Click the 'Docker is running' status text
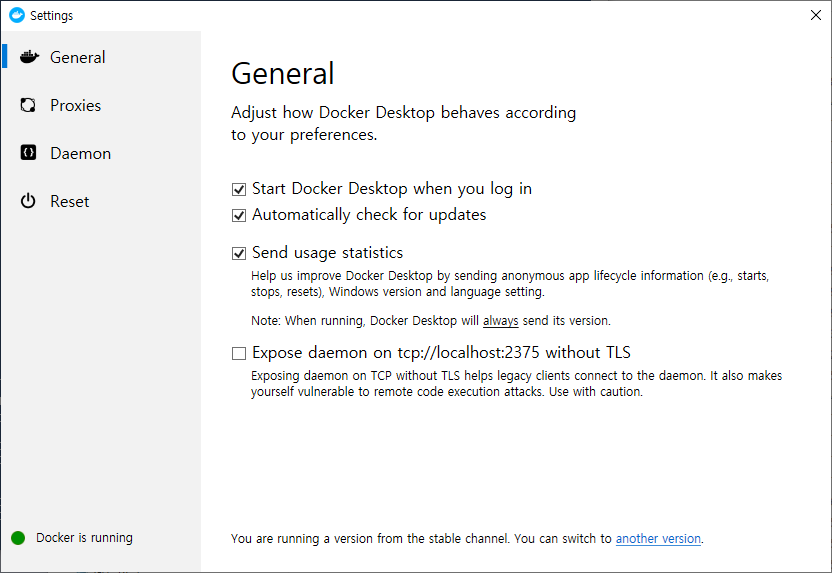Image resolution: width=832 pixels, height=573 pixels. 84,538
